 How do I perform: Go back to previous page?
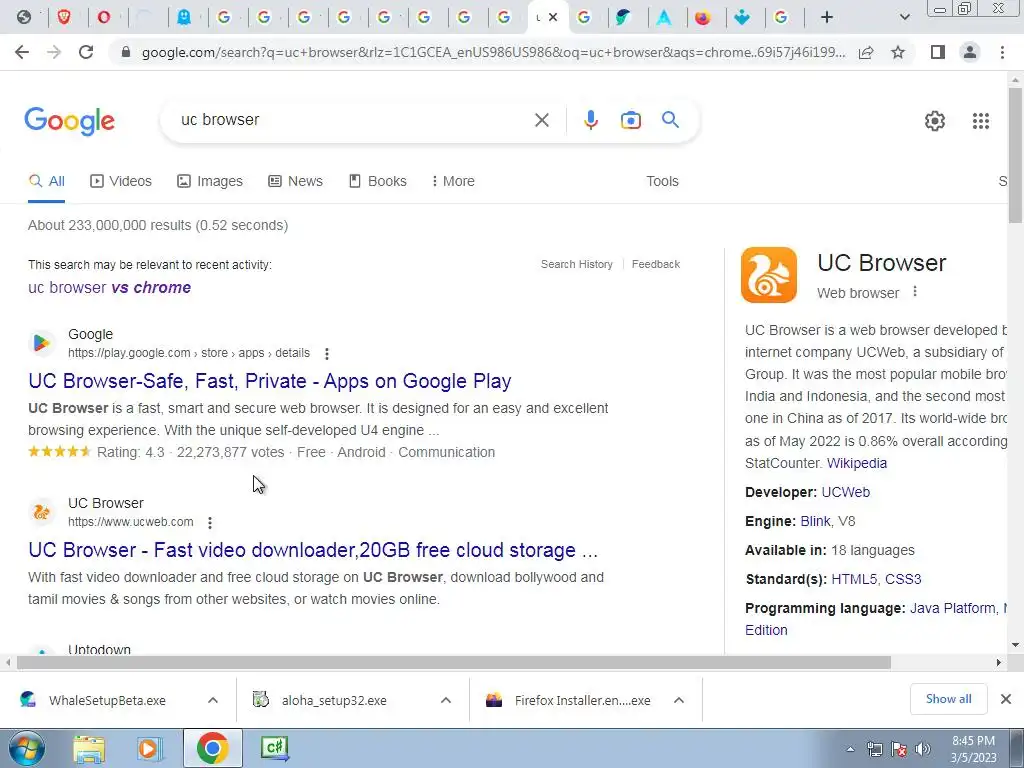pyautogui.click(x=22, y=52)
